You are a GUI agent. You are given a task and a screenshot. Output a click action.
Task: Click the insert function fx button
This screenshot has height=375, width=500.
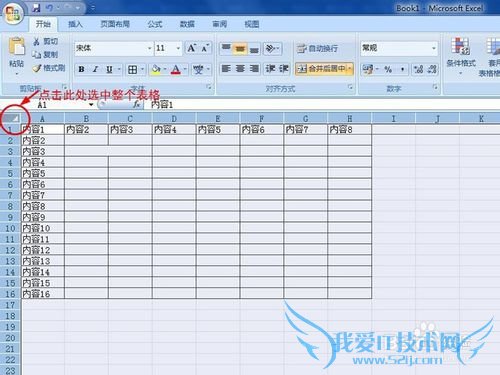pos(136,105)
